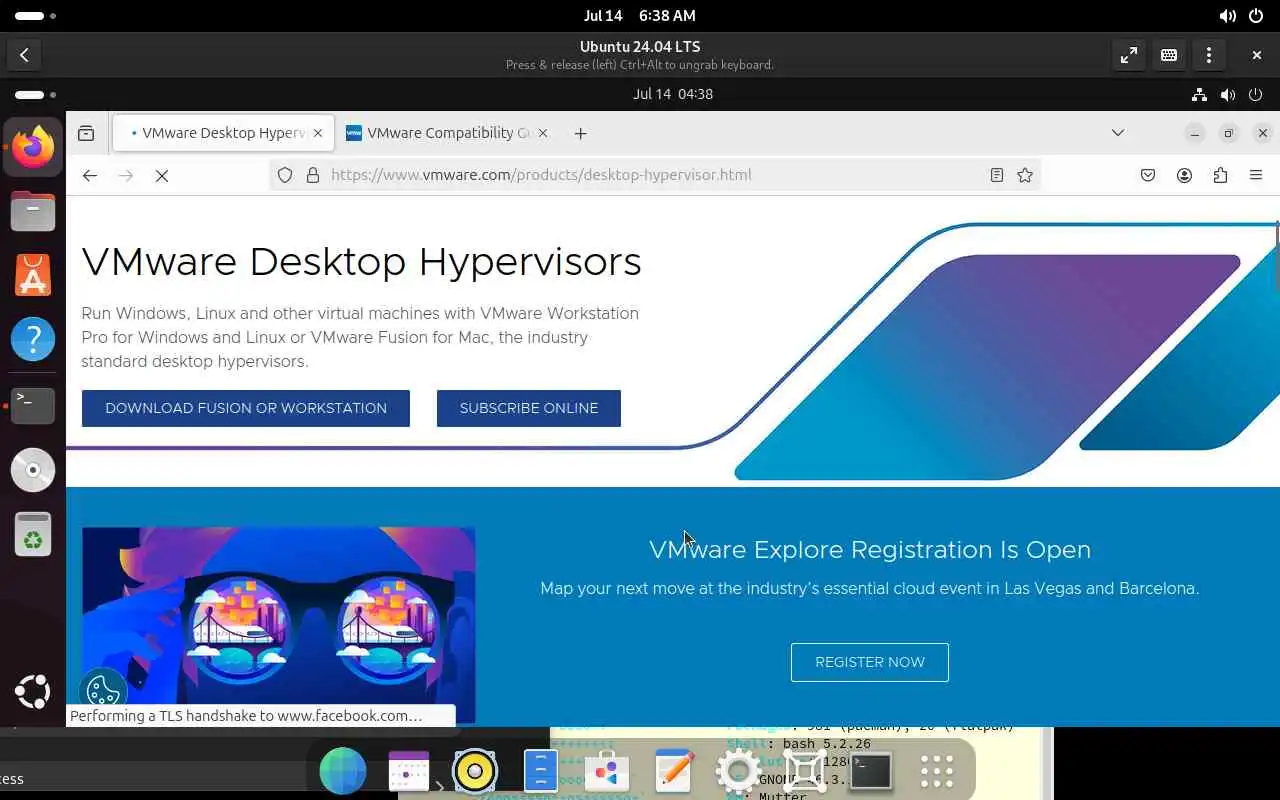Click DOWNLOAD FUSION OR WORKSTATION button
The image size is (1280, 800).
(246, 408)
